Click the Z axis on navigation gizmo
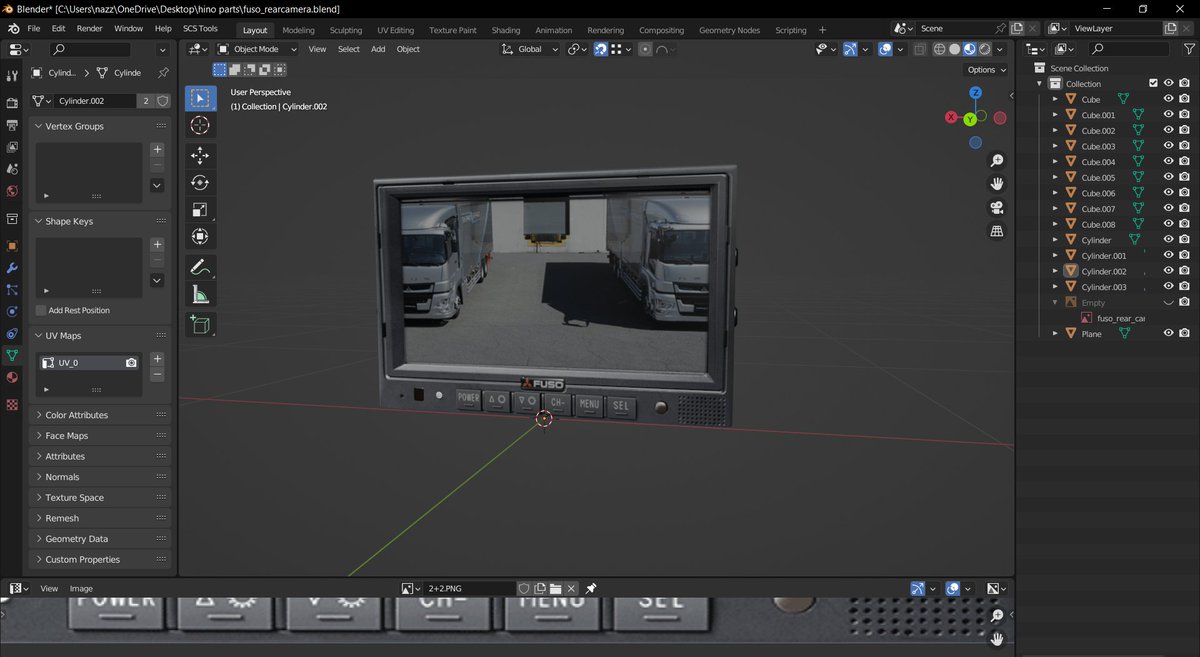This screenshot has width=1200, height=657. (975, 93)
